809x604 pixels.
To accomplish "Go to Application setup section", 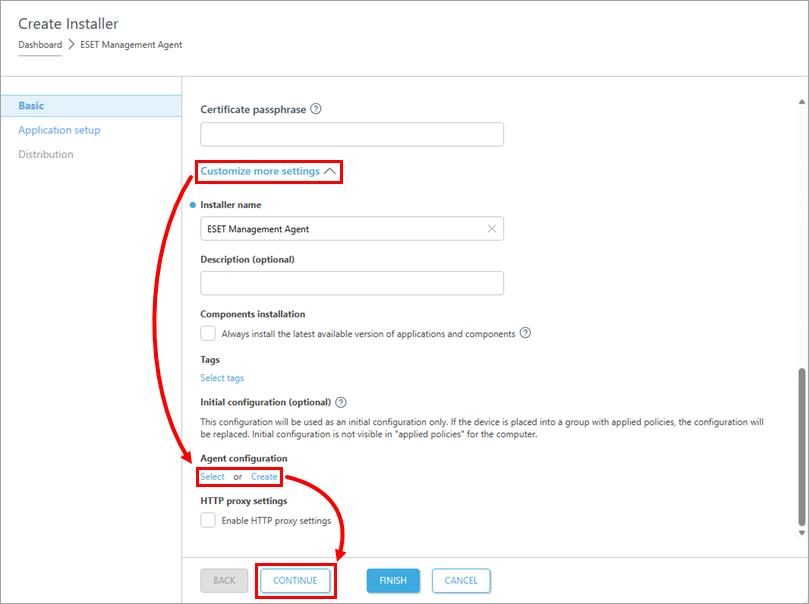I will (x=59, y=130).
